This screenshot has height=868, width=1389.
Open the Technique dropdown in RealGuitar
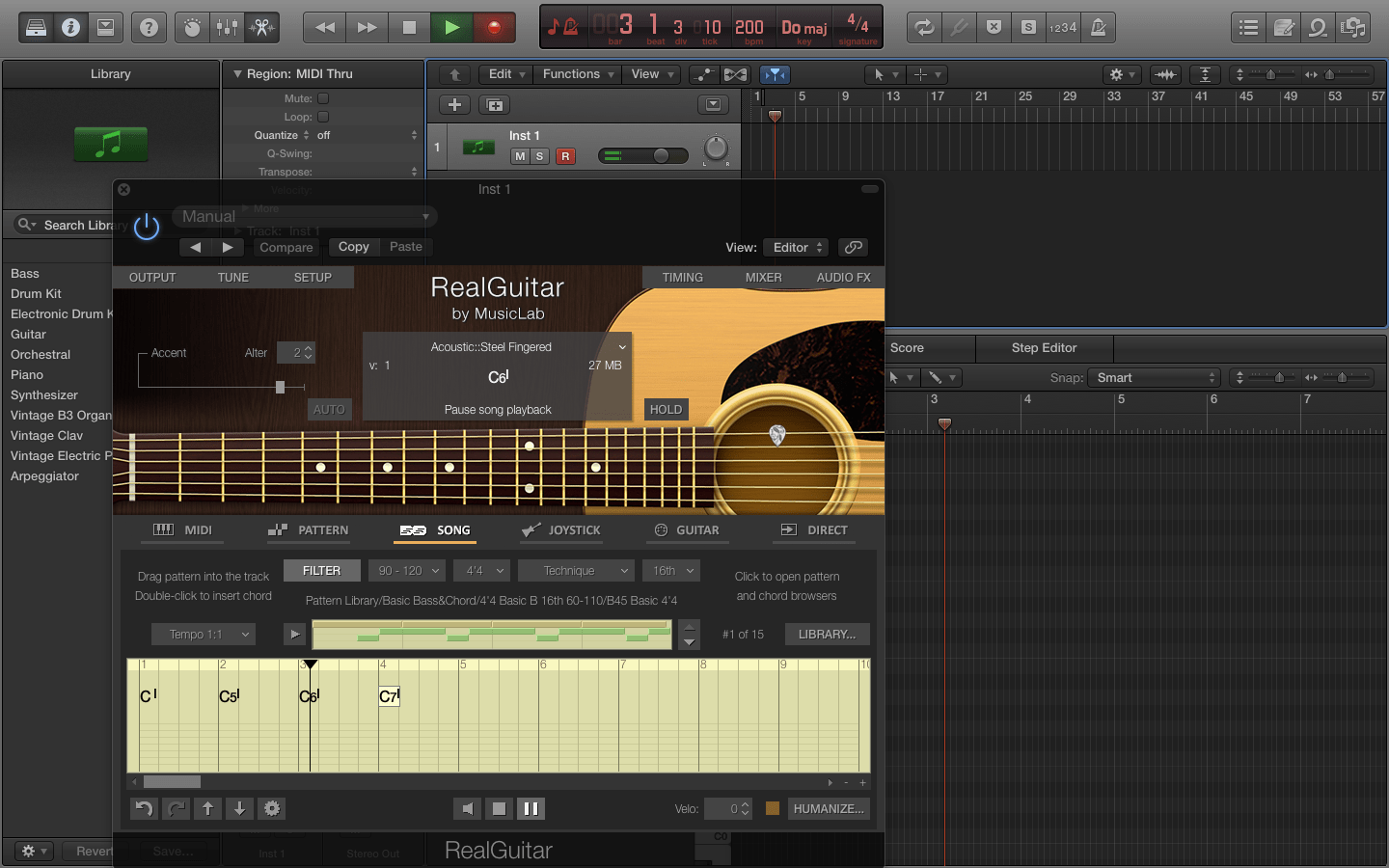(x=575, y=570)
